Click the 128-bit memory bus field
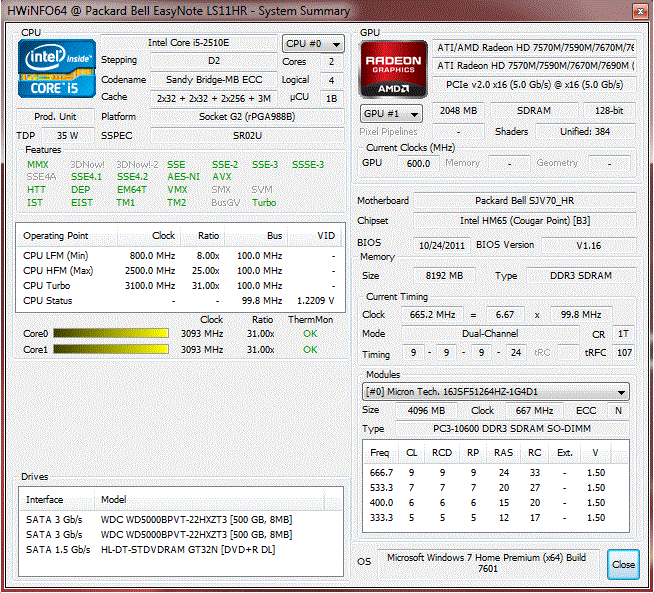Viewport: 654px width, 593px height. point(609,111)
